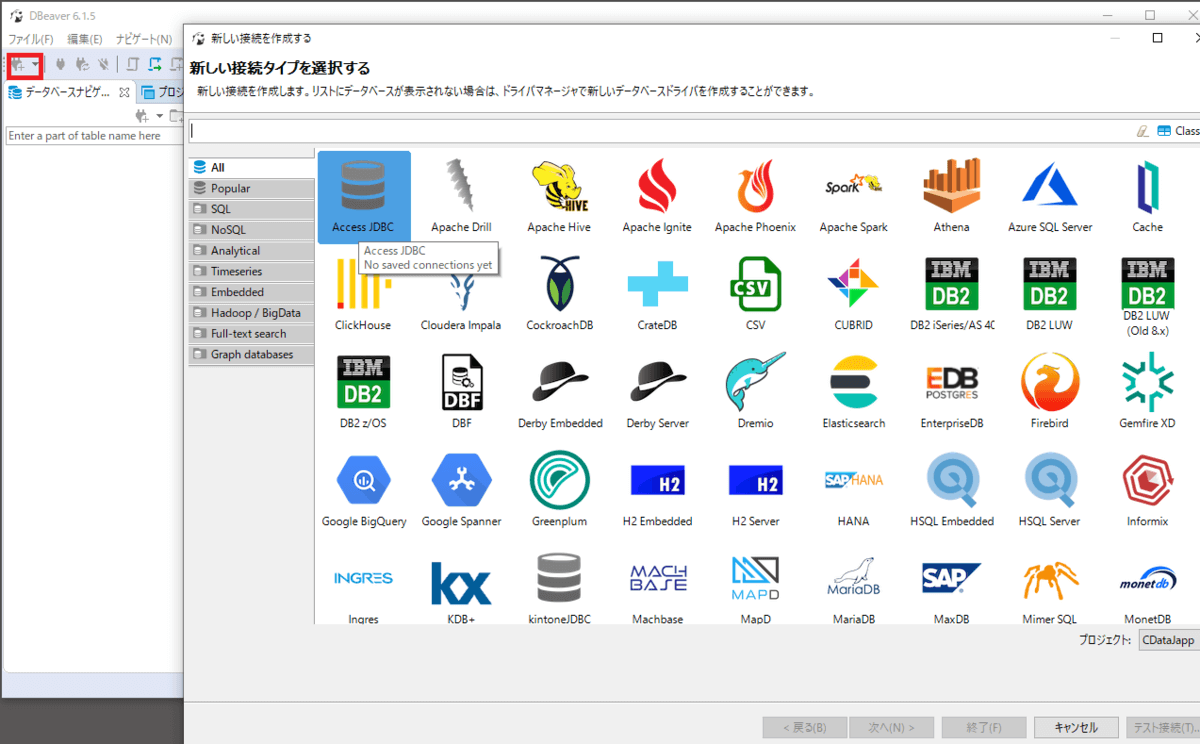Show Graph databases category

tap(251, 355)
